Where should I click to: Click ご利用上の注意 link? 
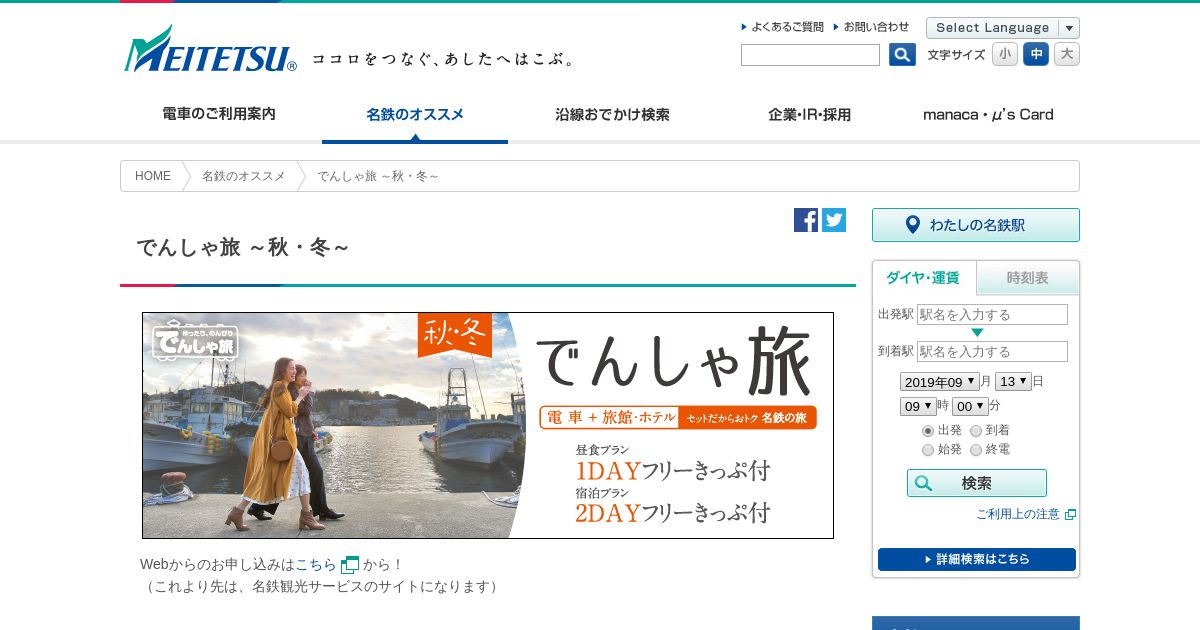[1018, 514]
